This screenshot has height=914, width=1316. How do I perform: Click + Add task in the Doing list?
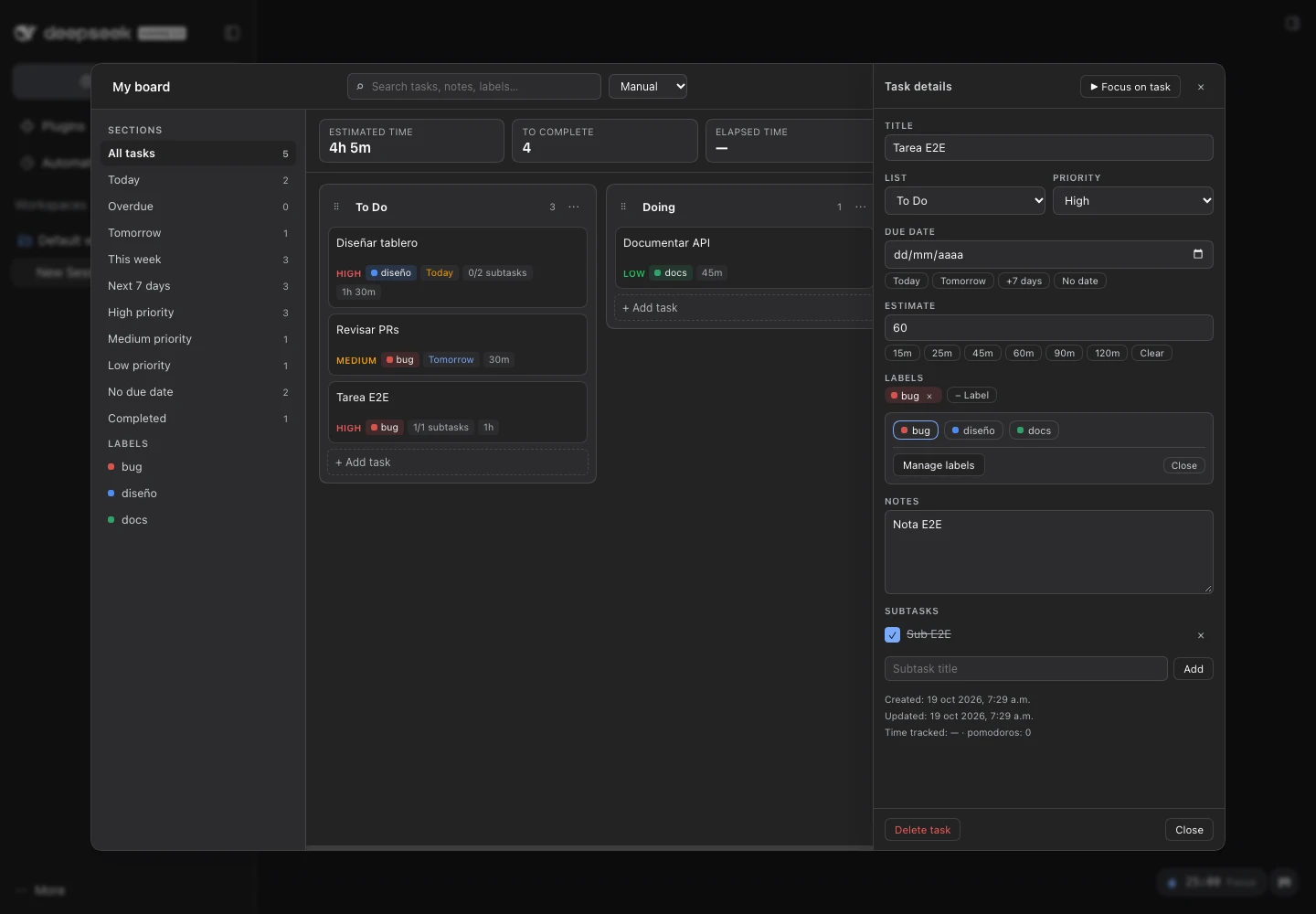tap(744, 308)
